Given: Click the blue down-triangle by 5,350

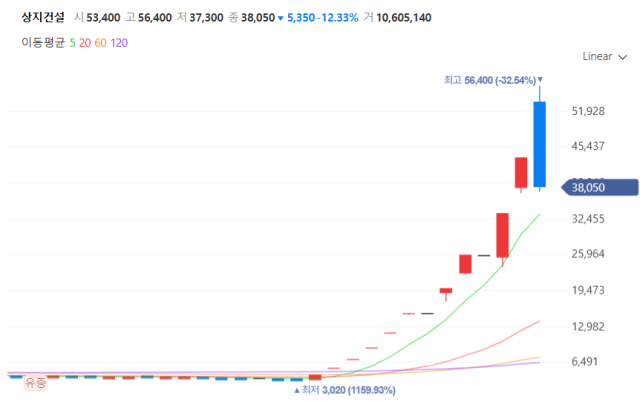Looking at the screenshot, I should point(280,18).
